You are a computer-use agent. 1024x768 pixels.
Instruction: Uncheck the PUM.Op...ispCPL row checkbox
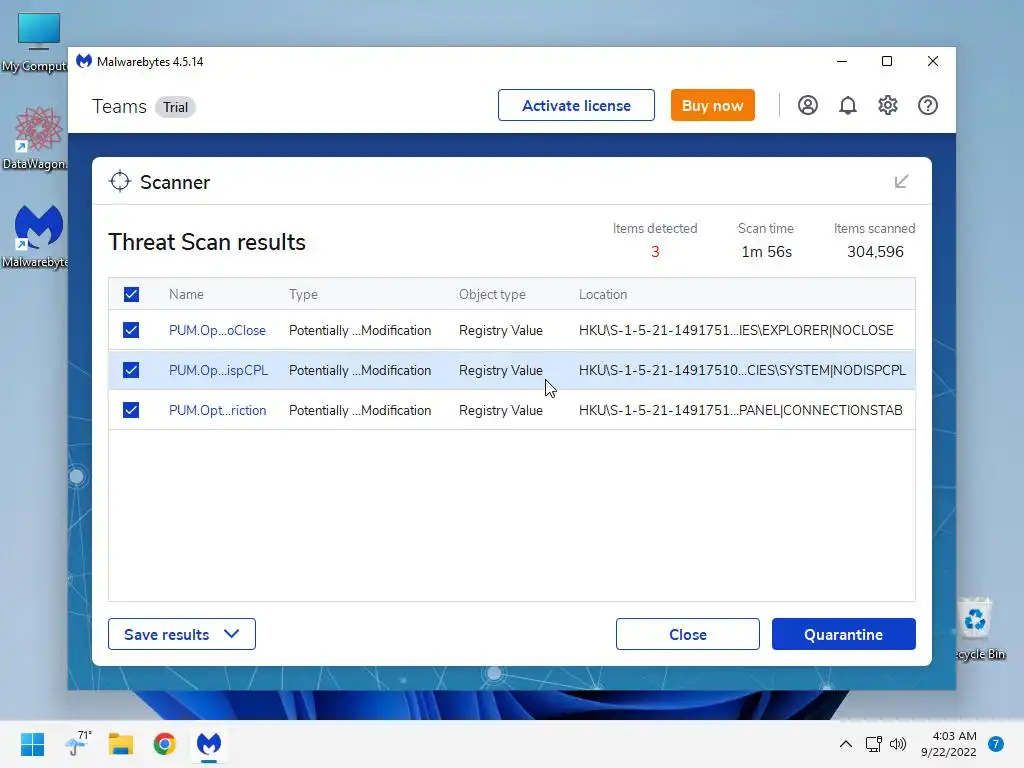[131, 370]
